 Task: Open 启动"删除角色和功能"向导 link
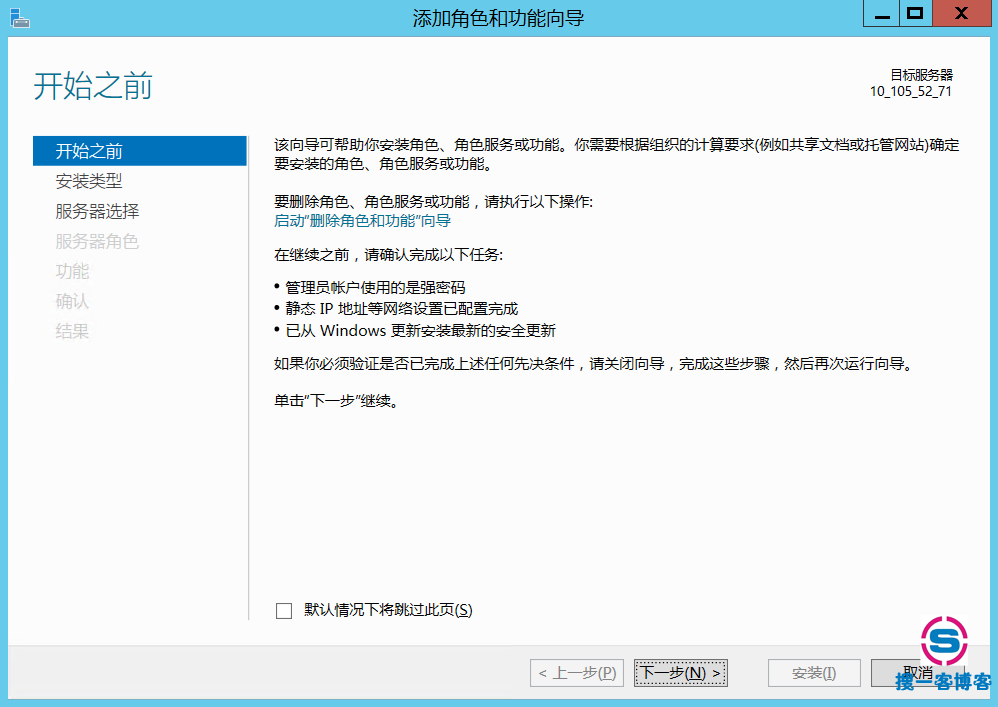coord(362,220)
